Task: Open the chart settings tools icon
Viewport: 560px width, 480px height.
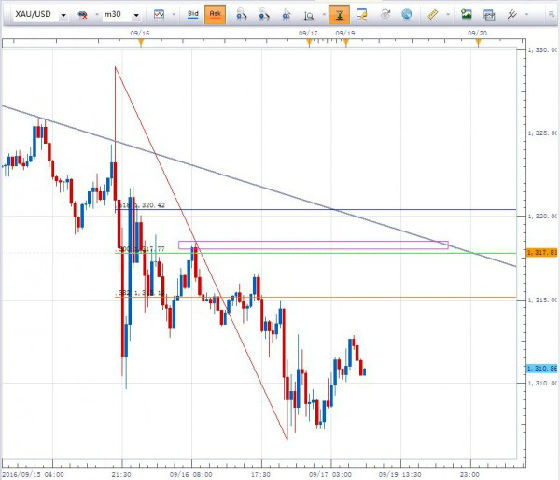Action: 512,15
